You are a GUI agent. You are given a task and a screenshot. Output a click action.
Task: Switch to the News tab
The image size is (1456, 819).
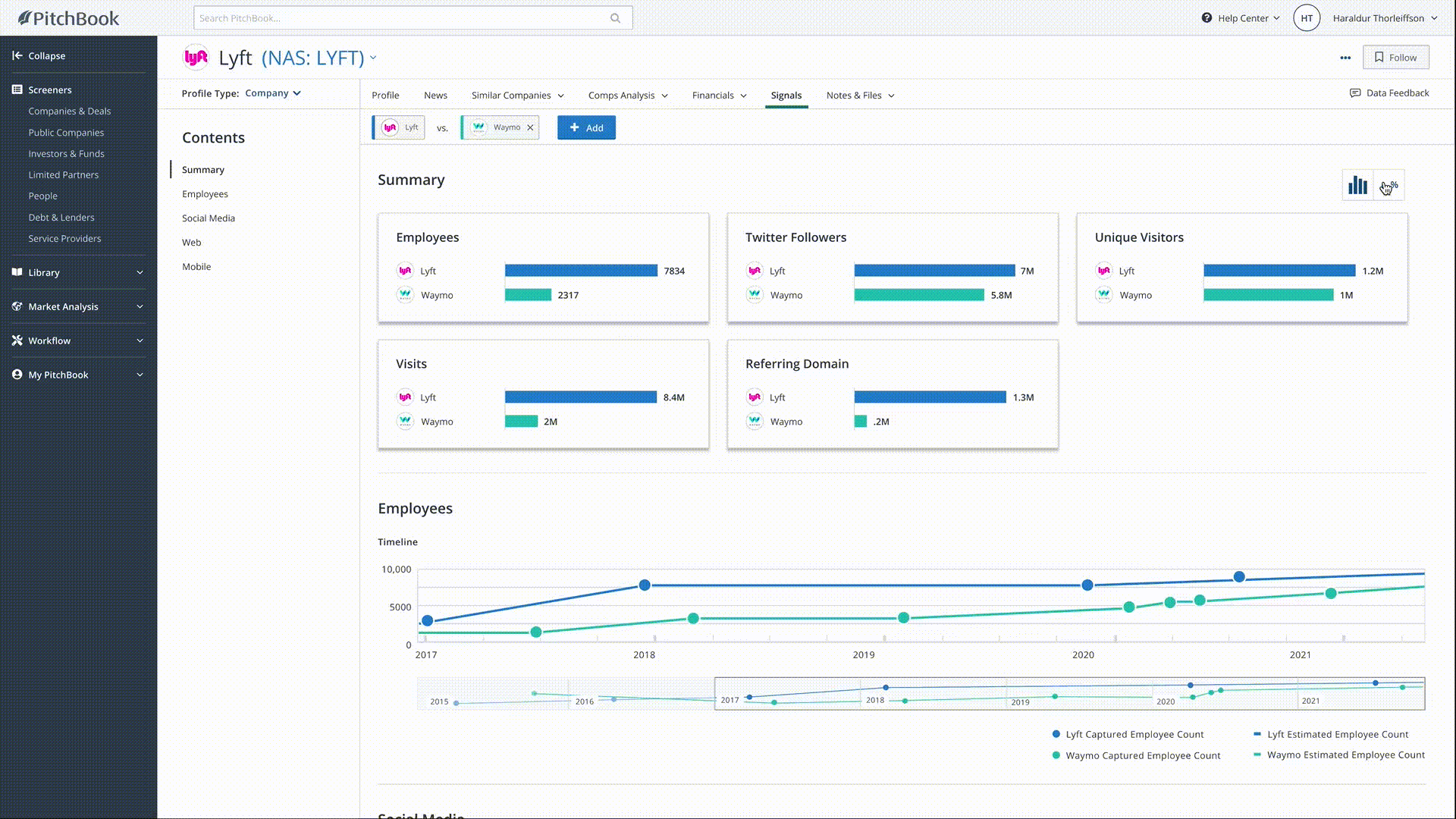(435, 96)
